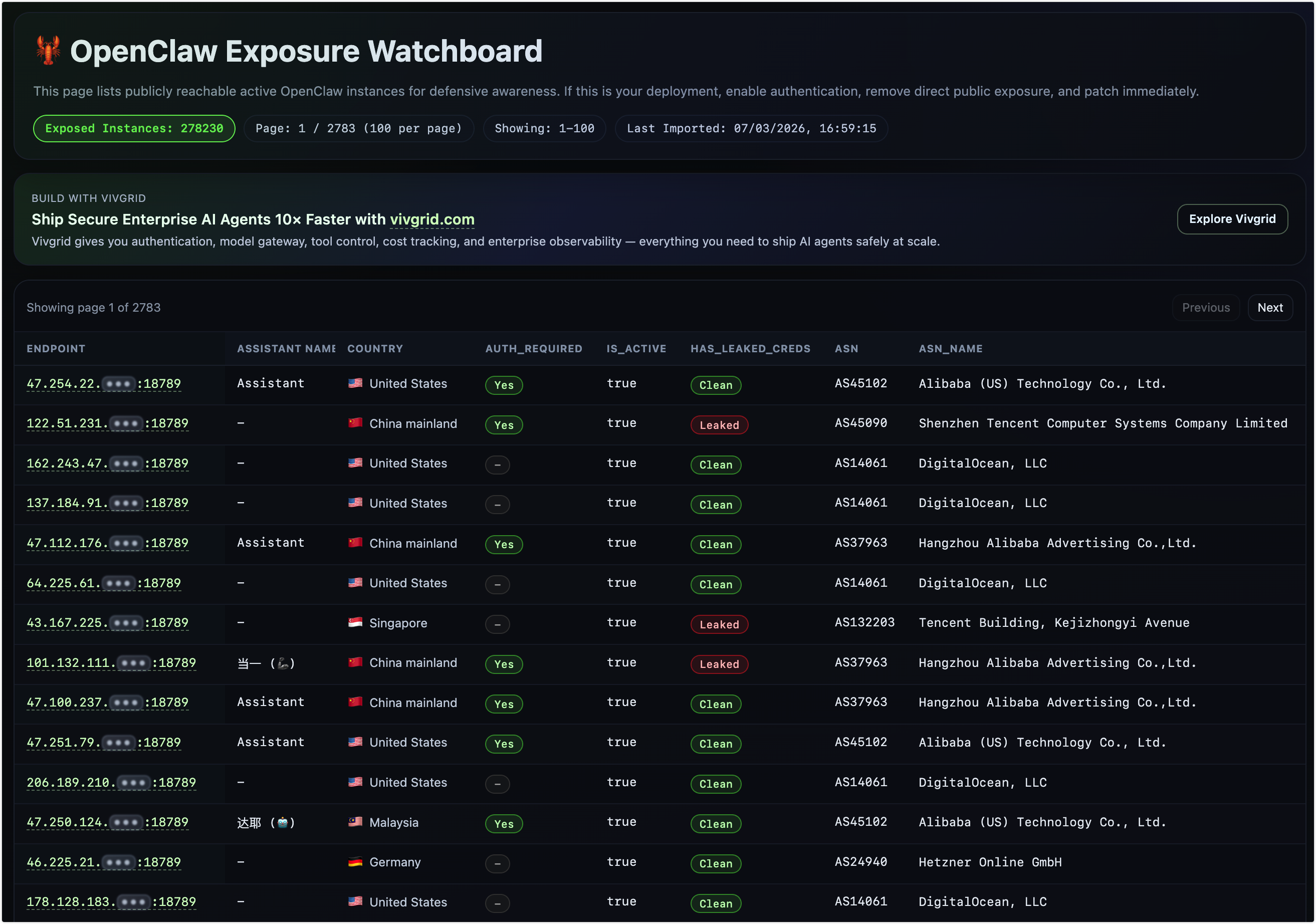Click the Explore Vivgrid button
This screenshot has height=924, width=1316.
(x=1232, y=219)
